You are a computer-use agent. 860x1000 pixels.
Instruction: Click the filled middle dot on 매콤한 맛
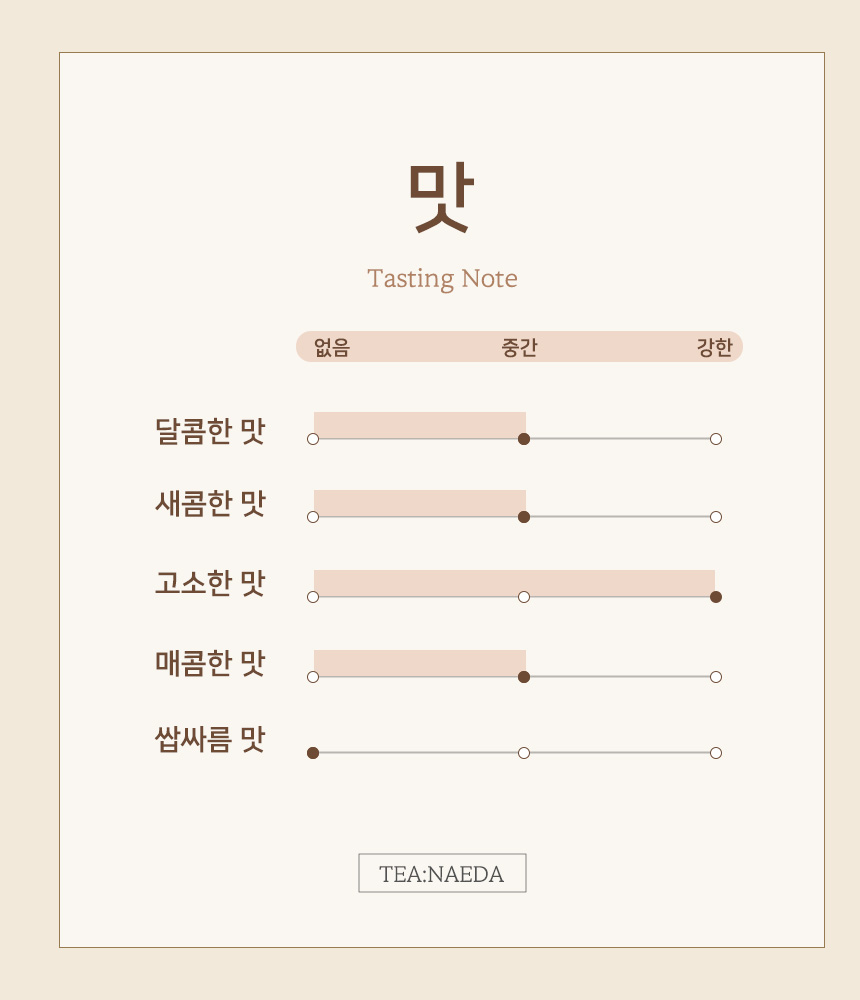tap(524, 677)
